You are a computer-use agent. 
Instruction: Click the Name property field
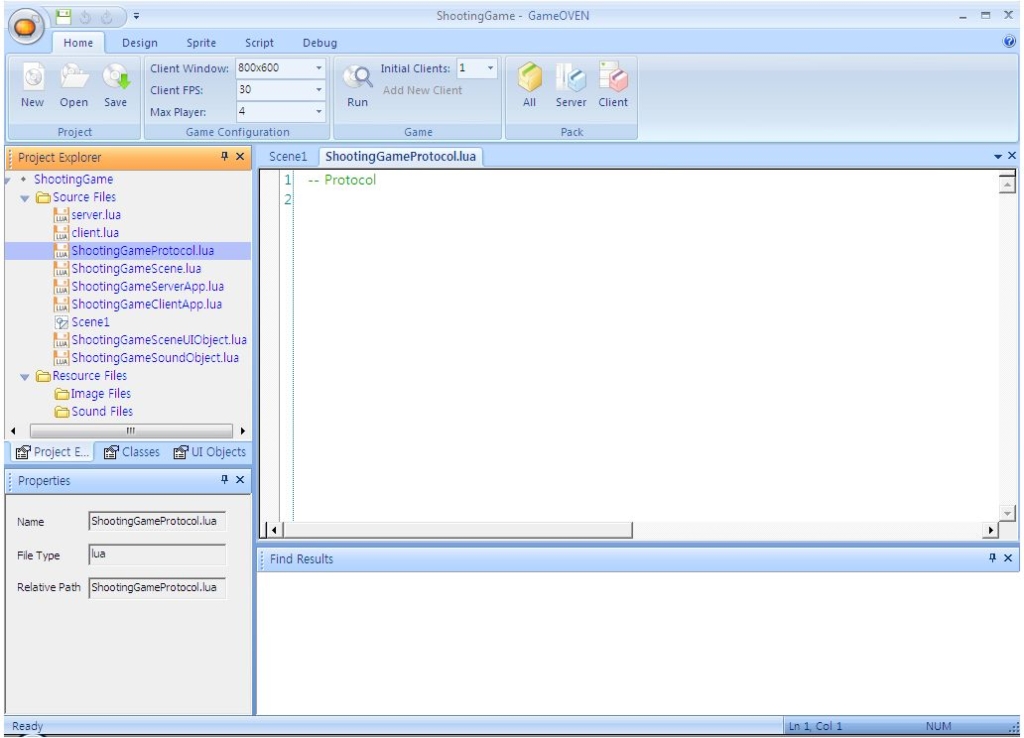pyautogui.click(x=157, y=521)
